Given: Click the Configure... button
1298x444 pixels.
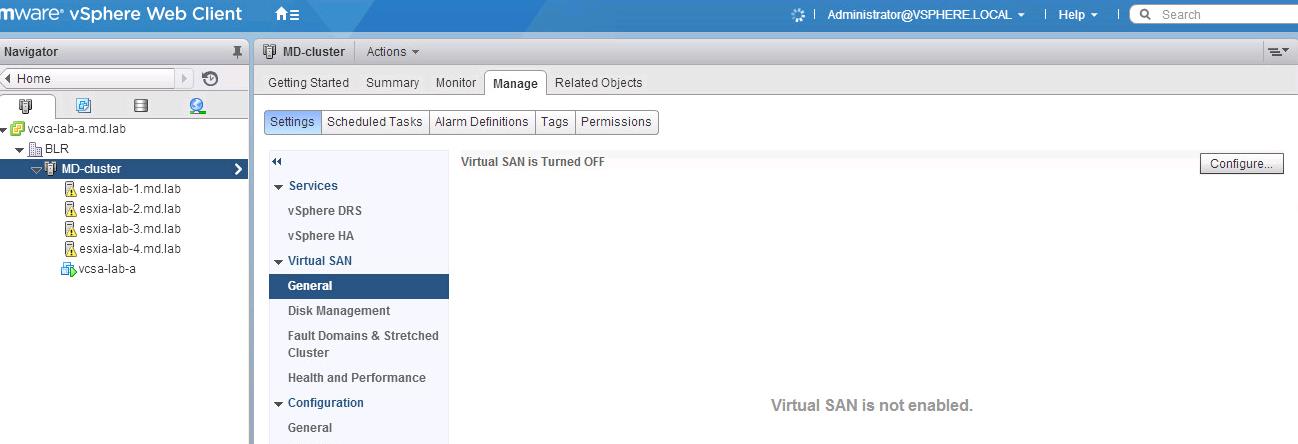Looking at the screenshot, I should coord(1240,164).
